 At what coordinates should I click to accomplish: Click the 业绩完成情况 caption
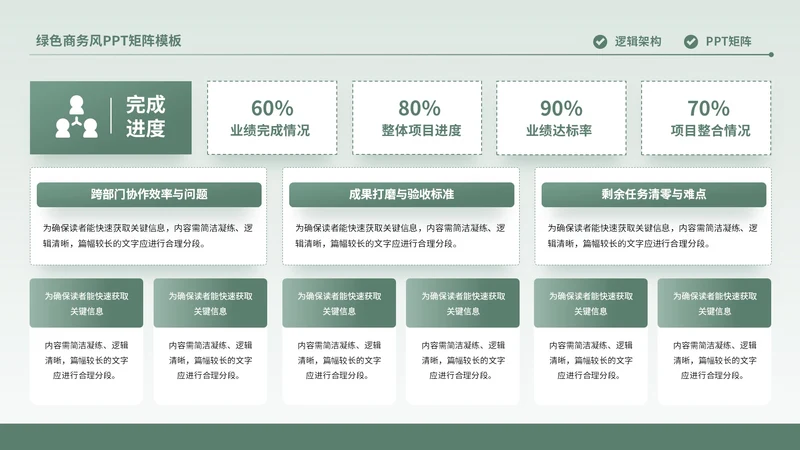click(270, 131)
